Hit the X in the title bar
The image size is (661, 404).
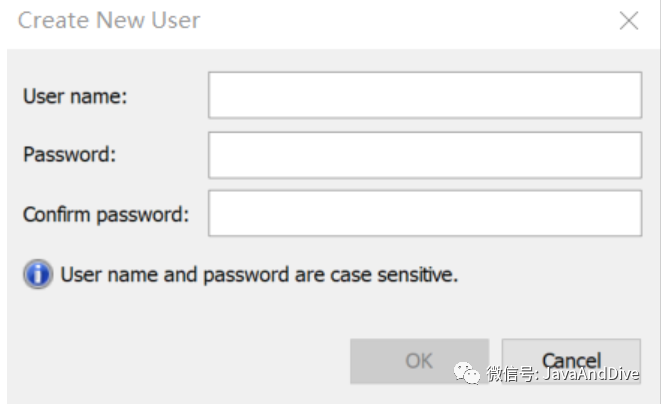pyautogui.click(x=628, y=21)
